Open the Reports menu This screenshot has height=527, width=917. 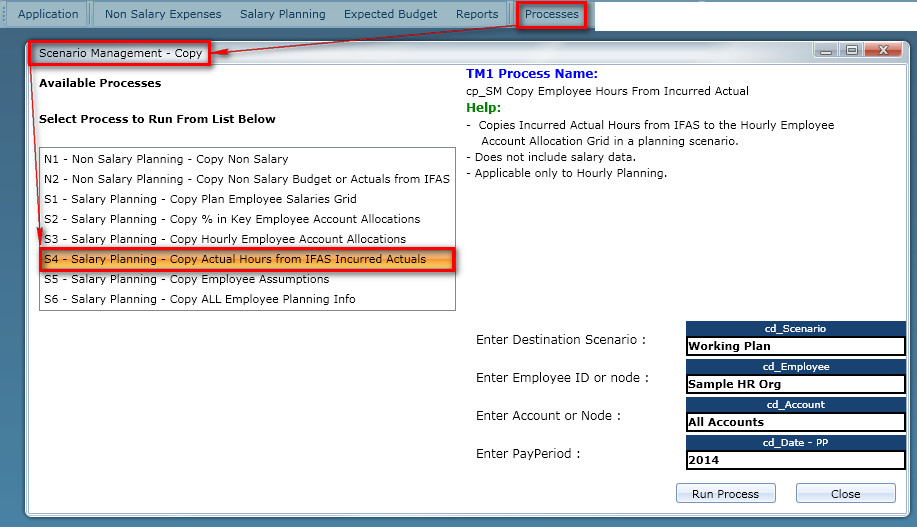tap(477, 14)
